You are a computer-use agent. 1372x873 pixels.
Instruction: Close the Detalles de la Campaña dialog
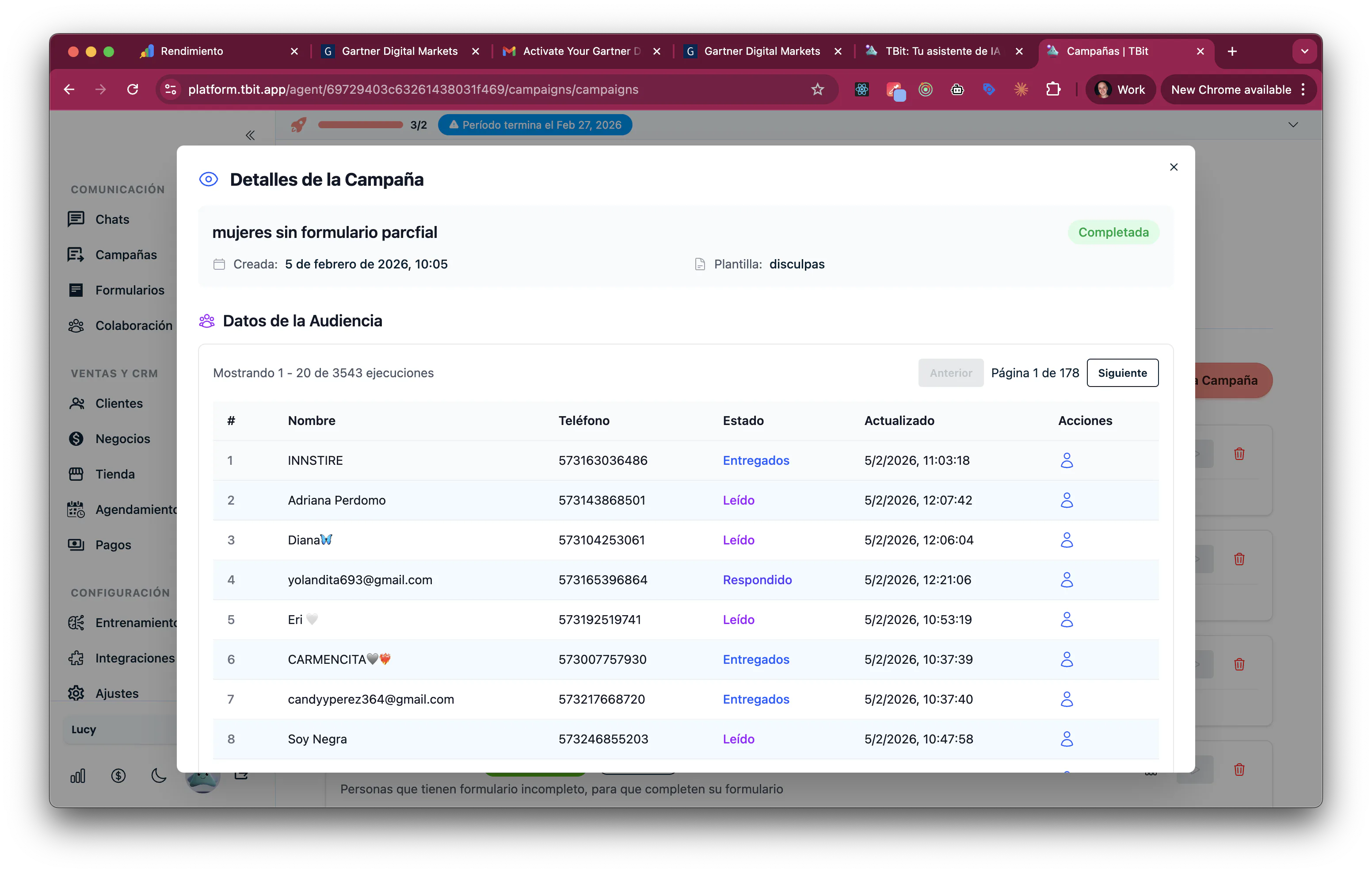1174,167
